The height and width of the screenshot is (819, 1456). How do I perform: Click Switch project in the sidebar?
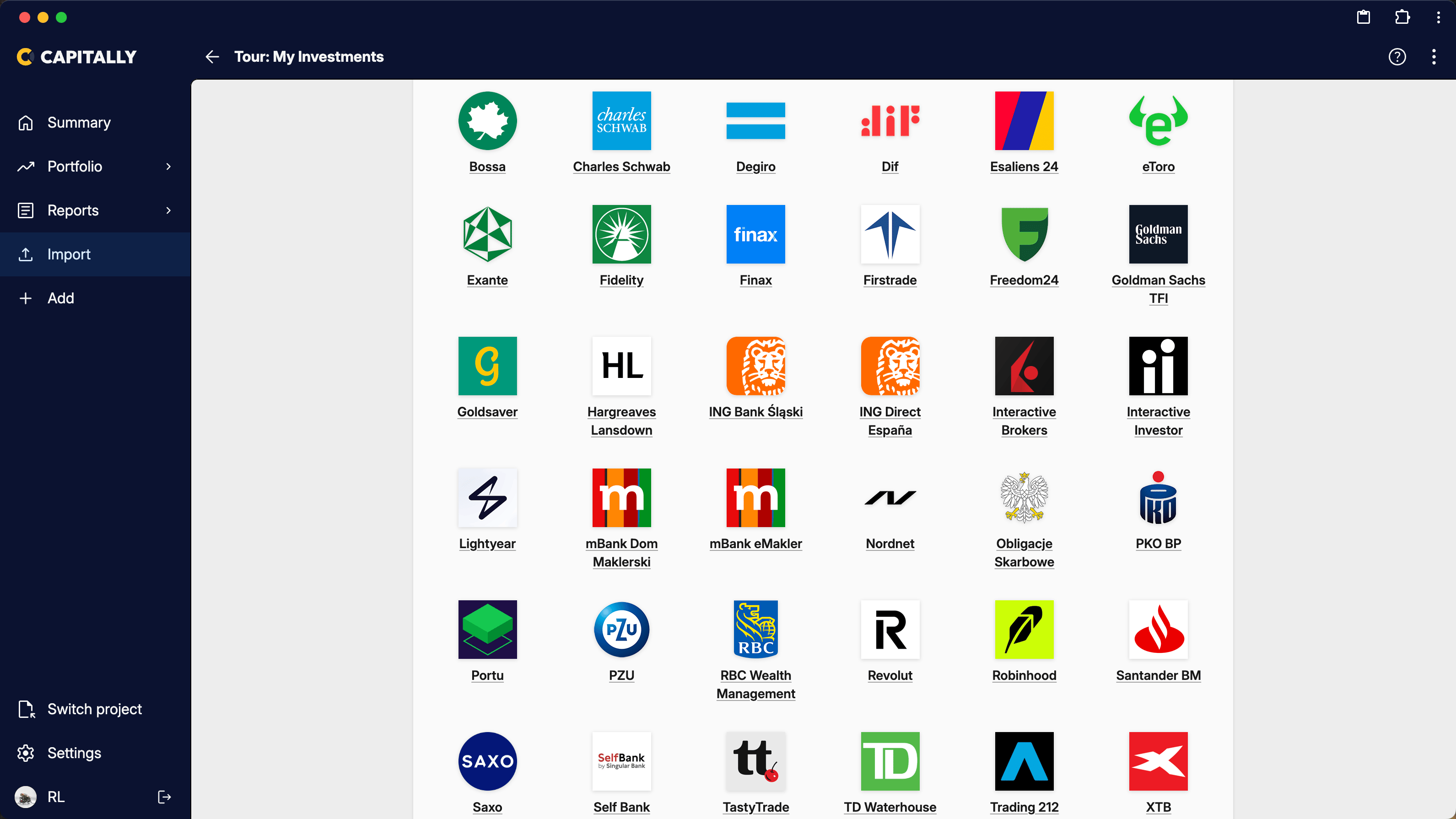pos(96,709)
